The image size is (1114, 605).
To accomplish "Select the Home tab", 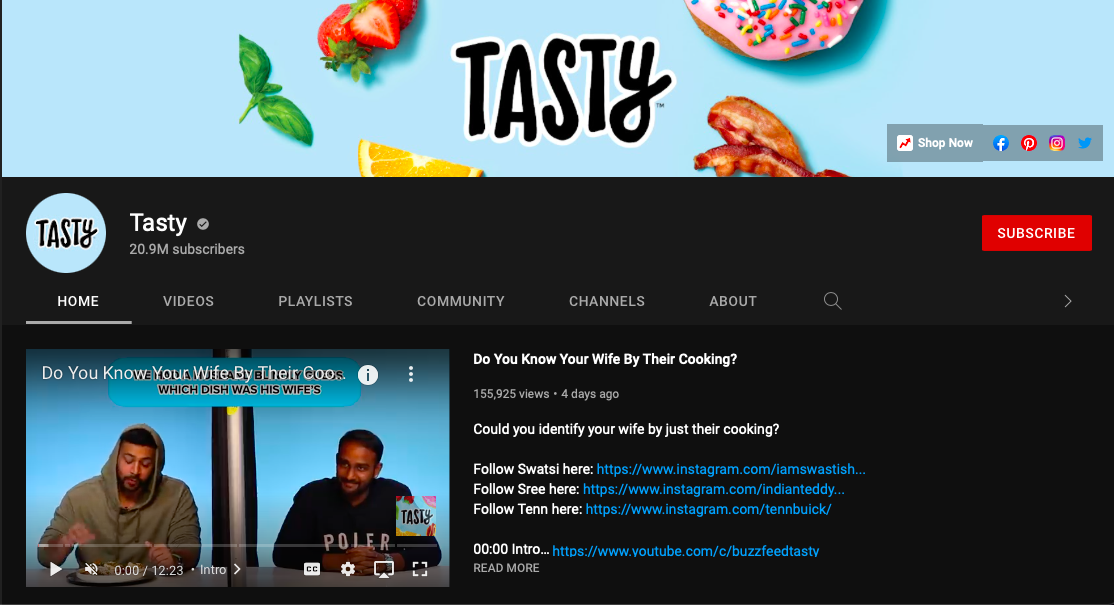I will point(78,301).
